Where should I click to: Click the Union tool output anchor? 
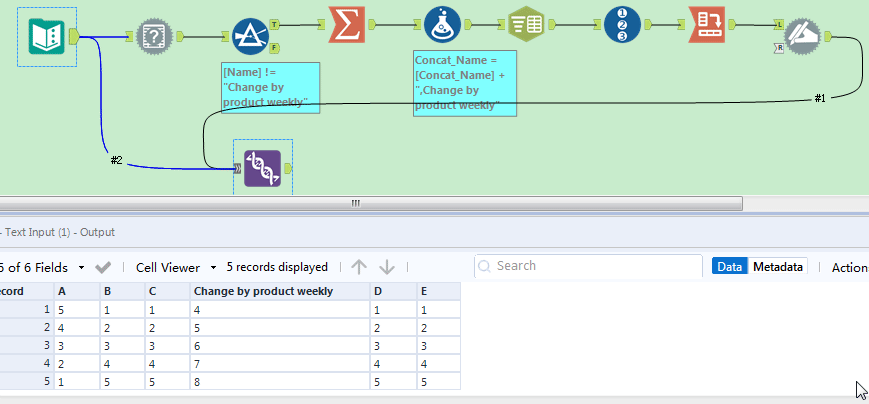(287, 168)
